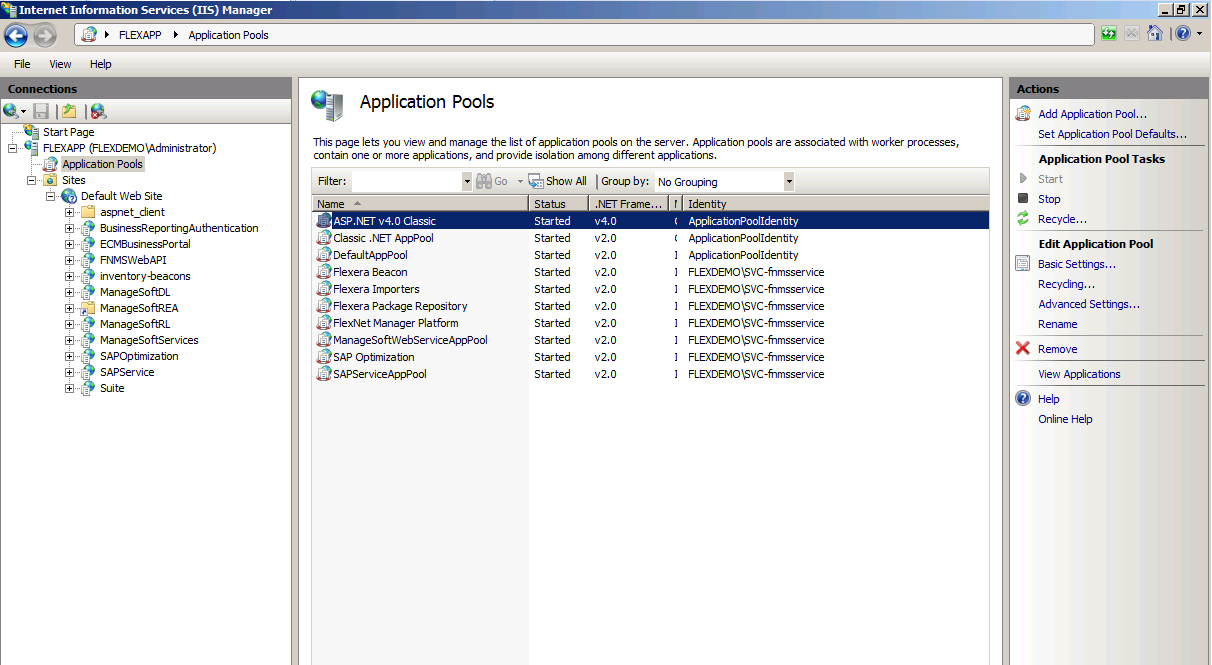Collapse the FLEXAPP server tree node

pos(13,148)
